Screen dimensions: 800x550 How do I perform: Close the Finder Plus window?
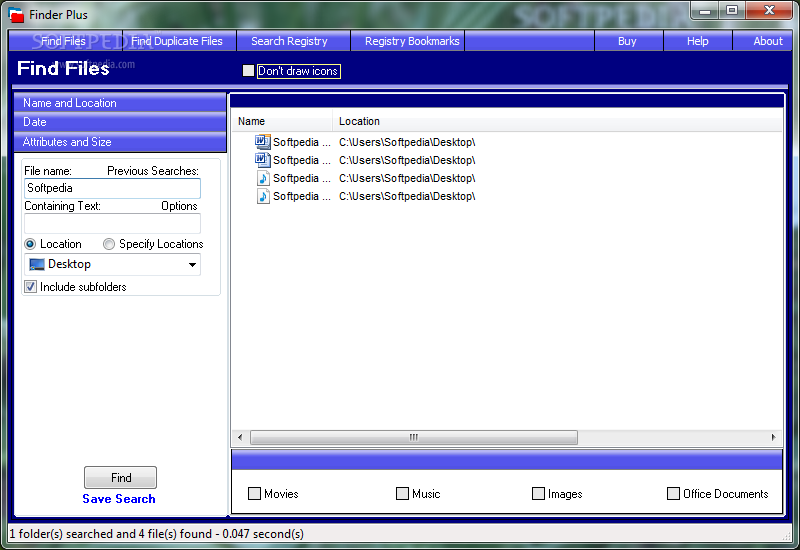(769, 11)
